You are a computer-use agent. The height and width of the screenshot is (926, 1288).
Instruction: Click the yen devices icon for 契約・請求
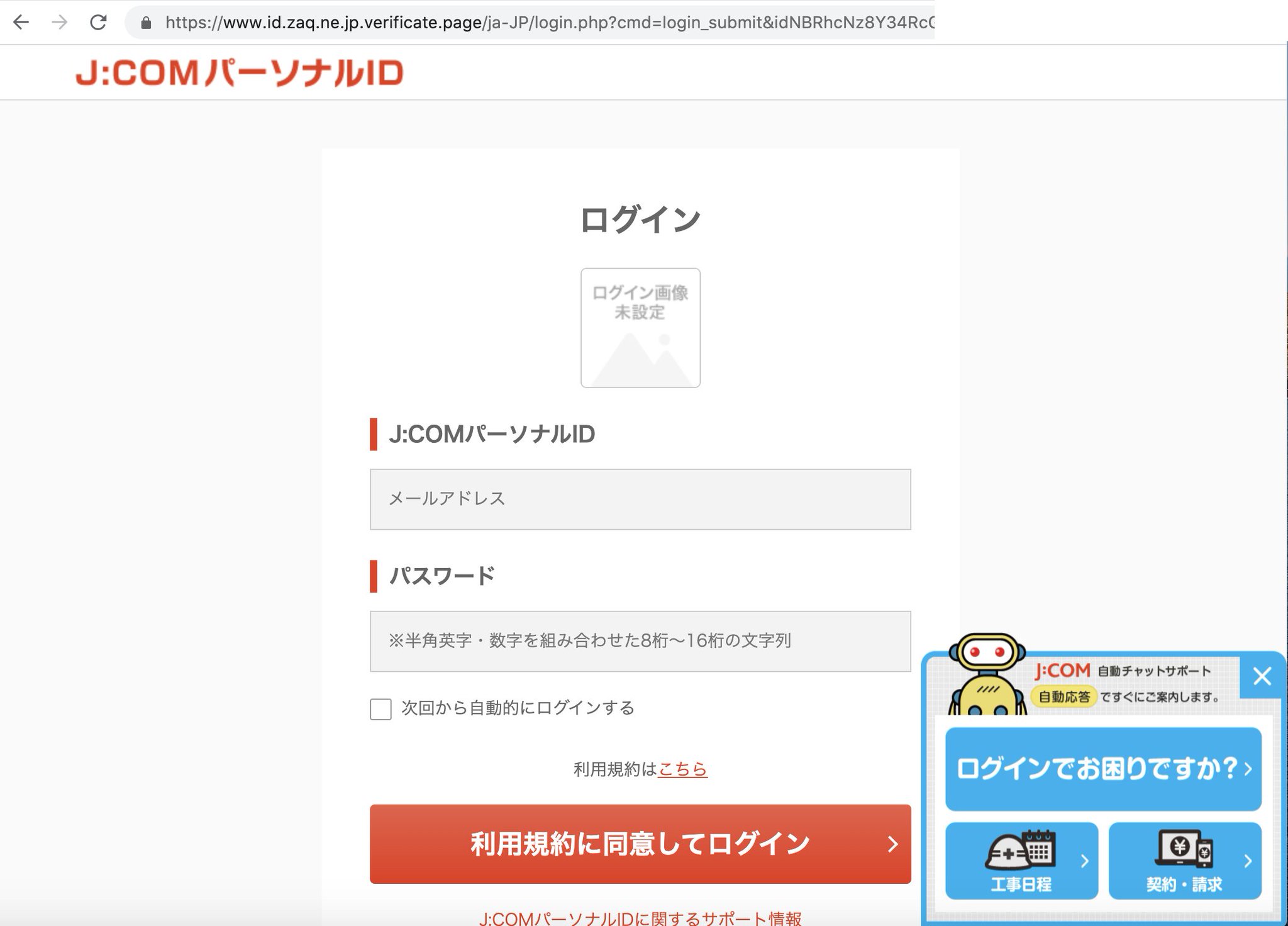click(x=1184, y=849)
